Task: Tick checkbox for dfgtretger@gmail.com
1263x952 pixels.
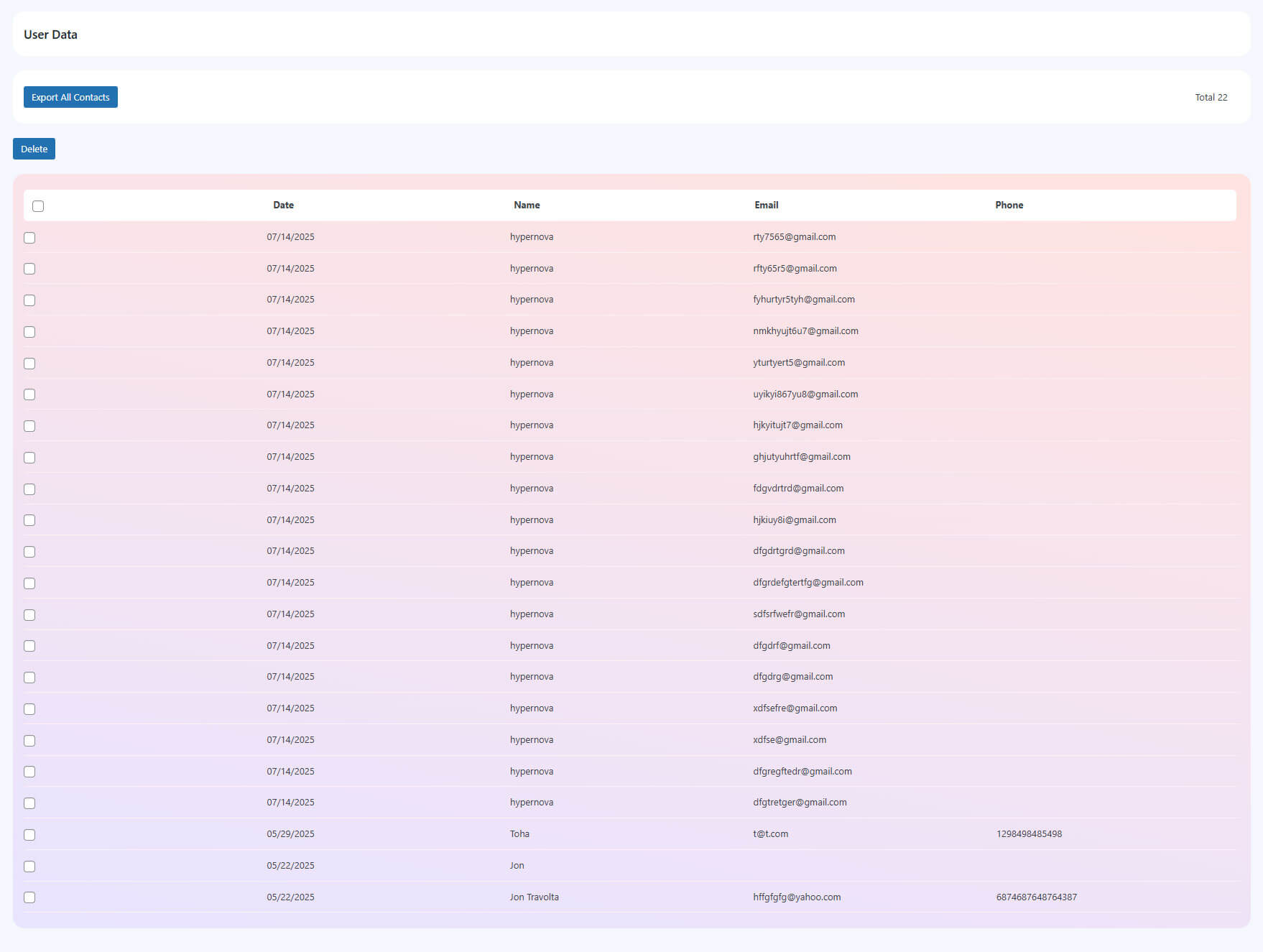Action: pos(29,803)
